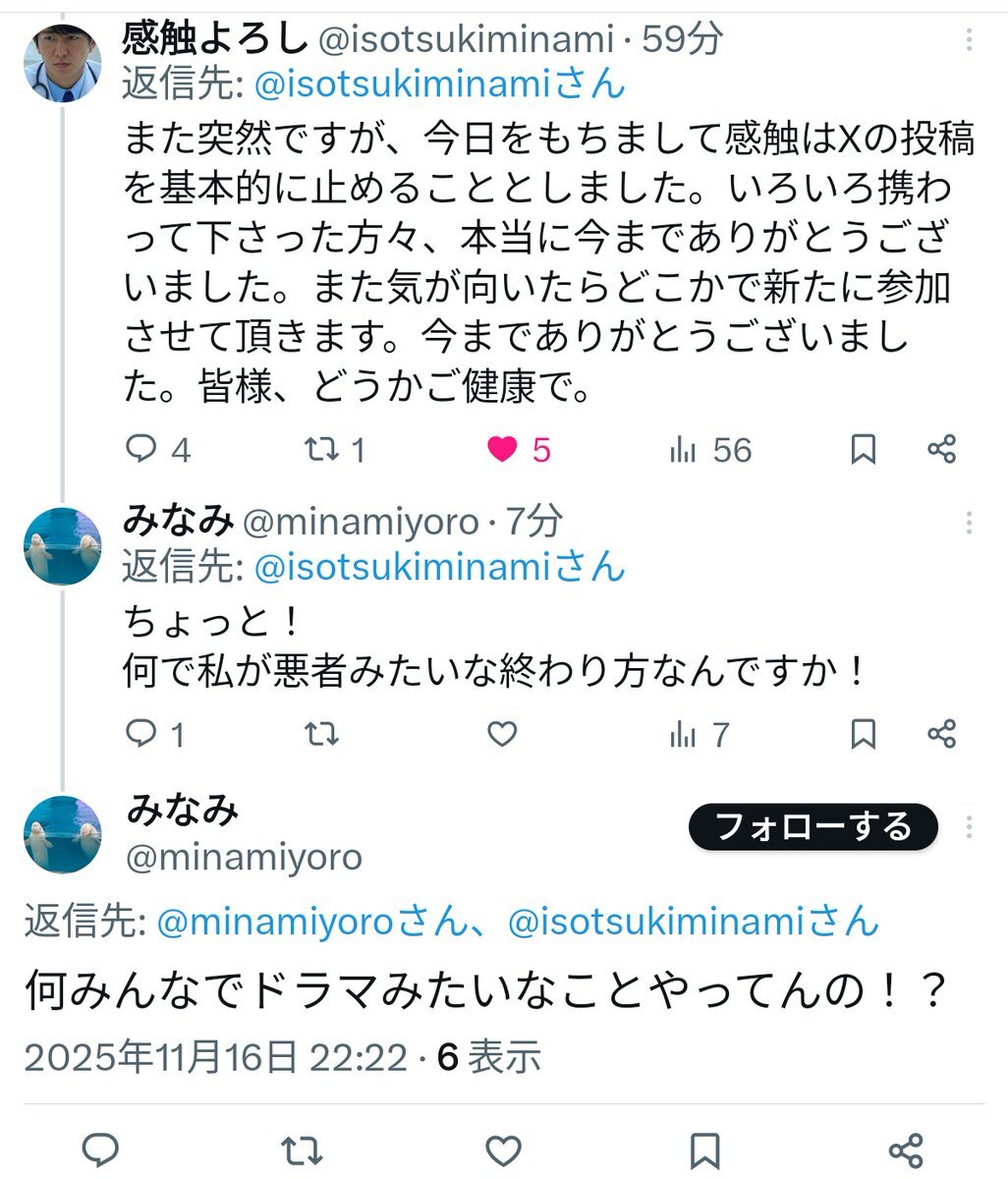Open more options on みなみ's 7分 reply
The width and height of the screenshot is (1008, 1179).
[970, 522]
